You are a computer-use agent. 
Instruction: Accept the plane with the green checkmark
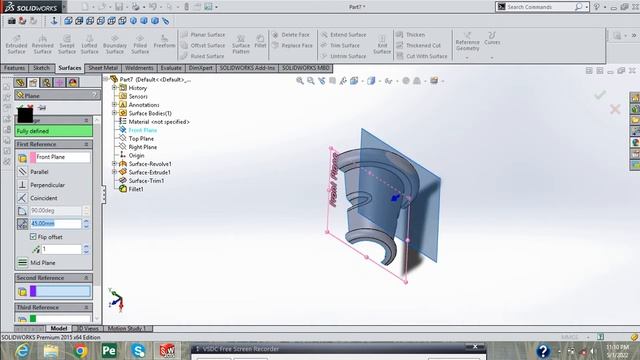[x=20, y=107]
